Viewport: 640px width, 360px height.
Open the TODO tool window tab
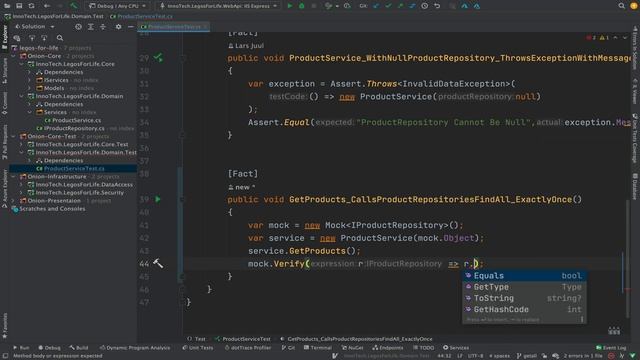pos(423,348)
